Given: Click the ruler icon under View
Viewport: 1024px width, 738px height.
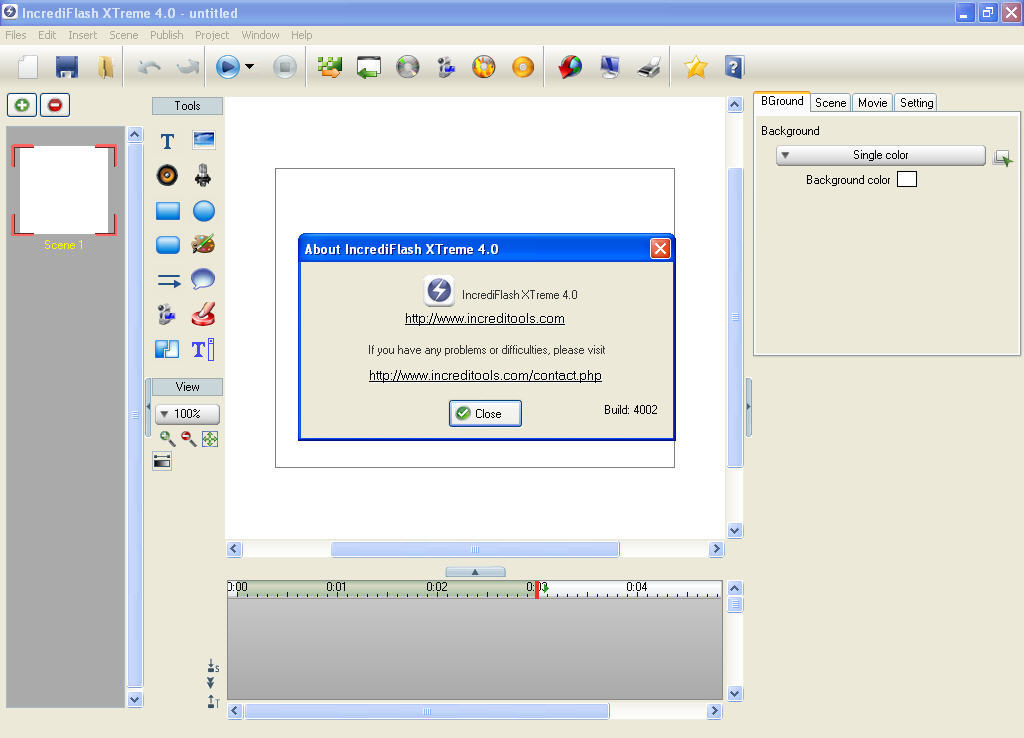Looking at the screenshot, I should pyautogui.click(x=162, y=461).
